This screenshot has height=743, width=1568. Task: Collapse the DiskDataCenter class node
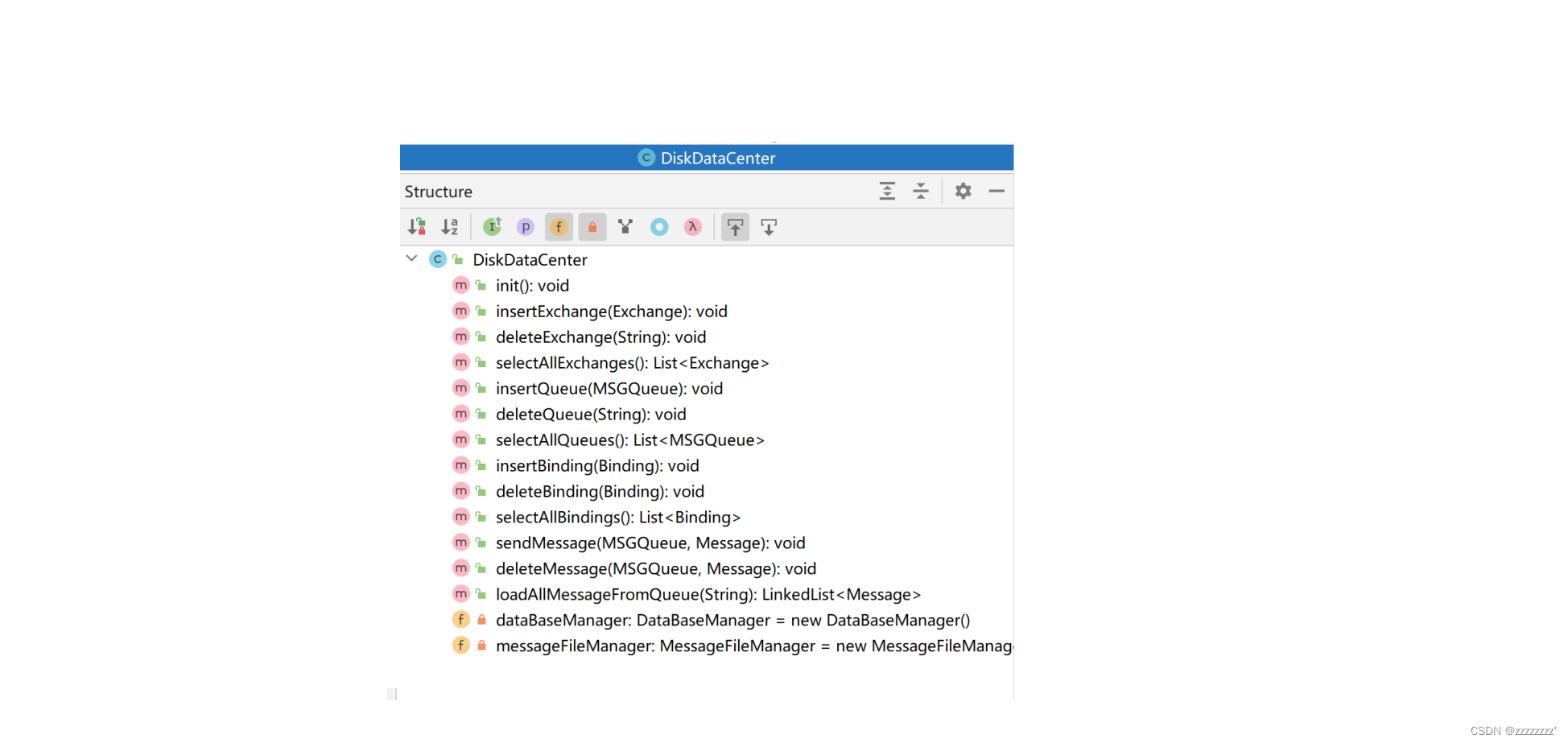click(411, 258)
